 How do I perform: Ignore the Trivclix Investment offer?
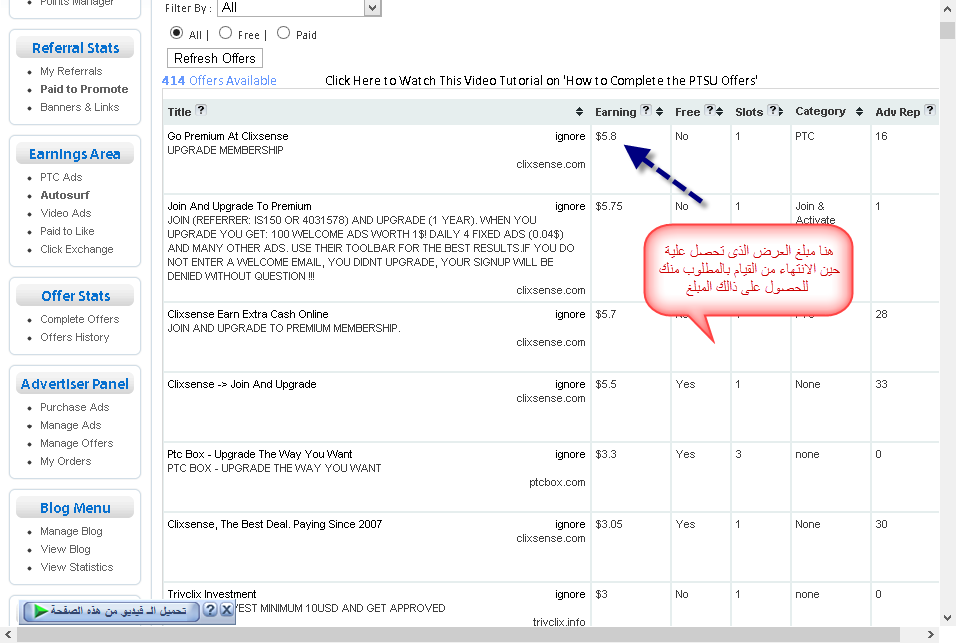[570, 595]
